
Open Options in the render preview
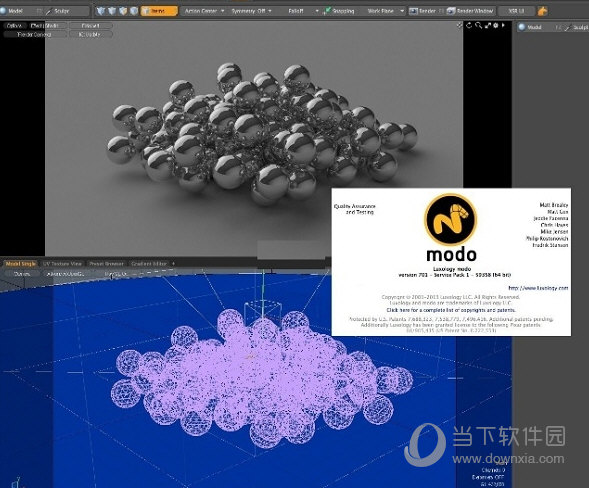coord(14,26)
